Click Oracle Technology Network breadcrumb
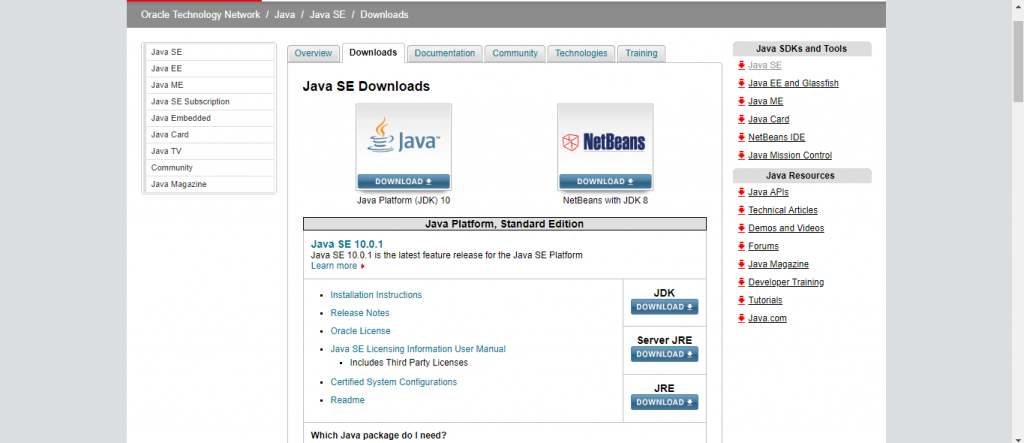1024x443 pixels. point(200,14)
